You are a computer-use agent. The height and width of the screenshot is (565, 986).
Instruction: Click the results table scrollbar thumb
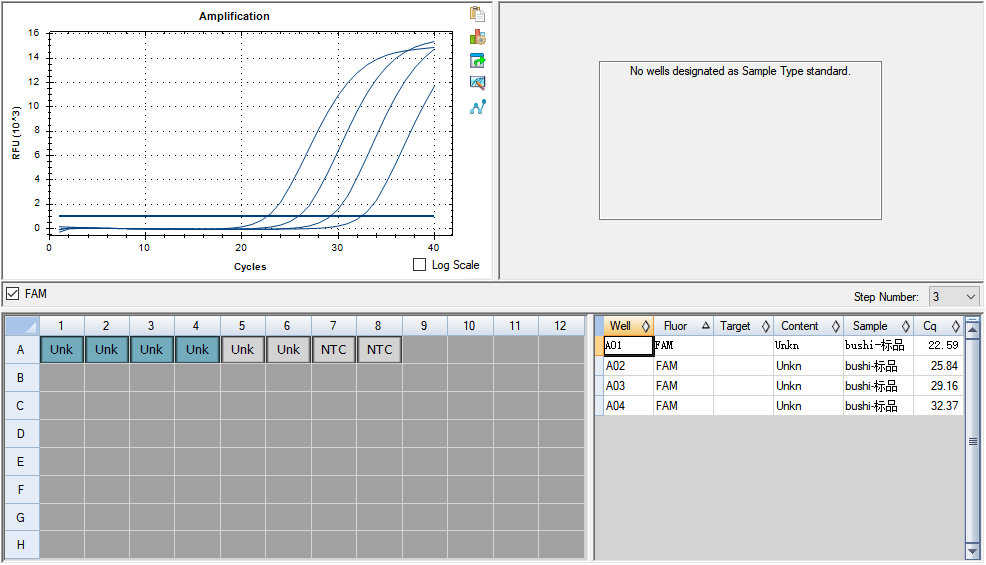973,442
